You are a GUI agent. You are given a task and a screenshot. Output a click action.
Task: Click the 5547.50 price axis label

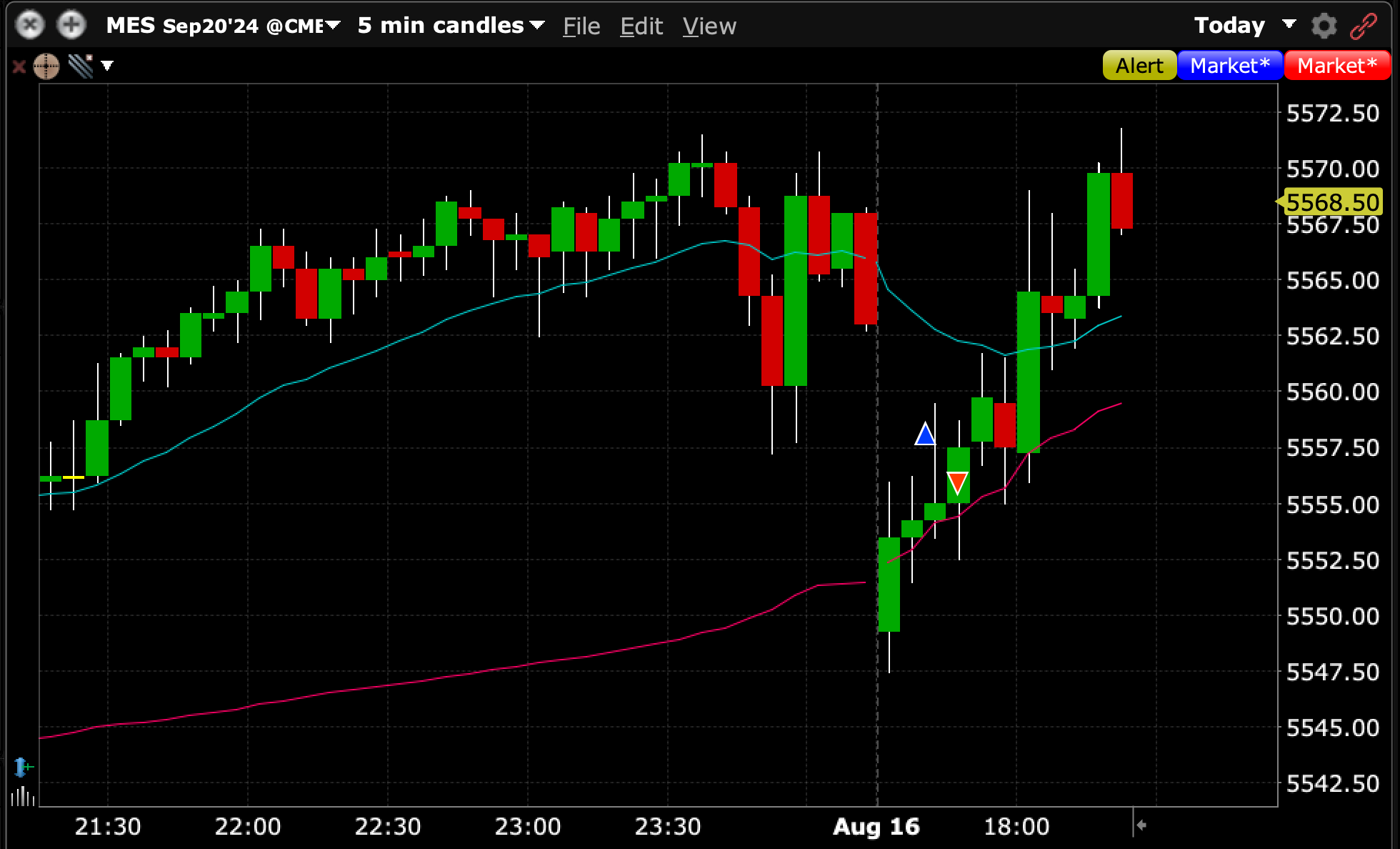click(1333, 672)
